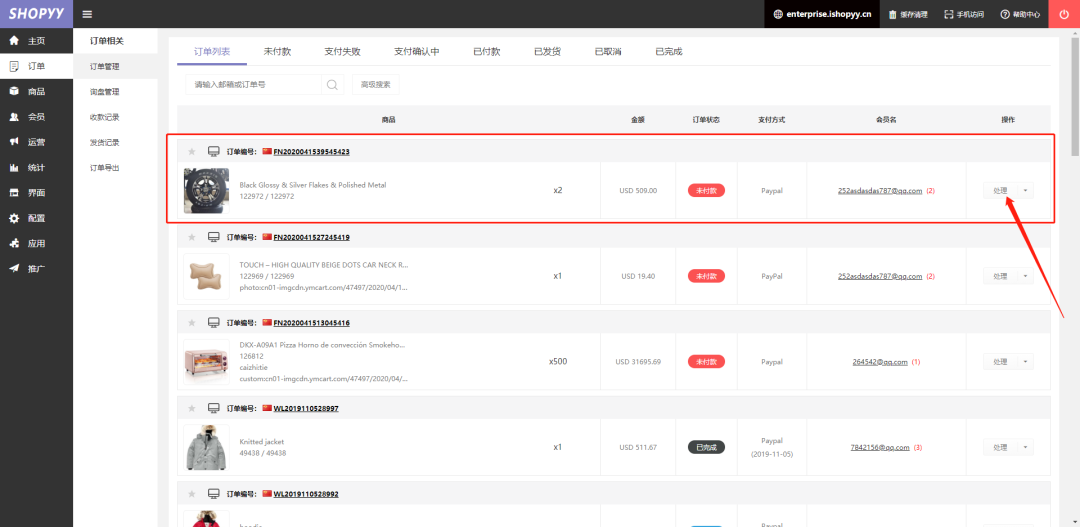Open order link FN2020041539545423
This screenshot has height=527, width=1080.
[x=311, y=152]
